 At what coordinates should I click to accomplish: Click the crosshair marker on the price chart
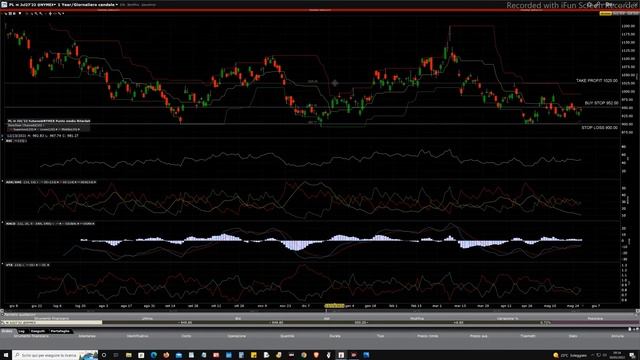(x=335, y=83)
